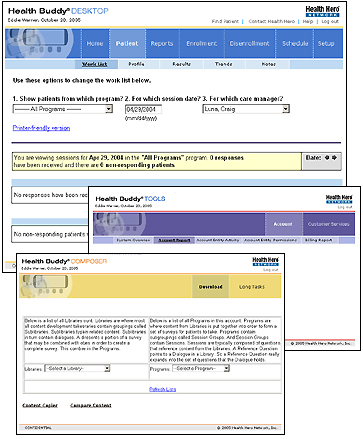
Task: Expand the All Programs dropdown
Action: pos(63,109)
